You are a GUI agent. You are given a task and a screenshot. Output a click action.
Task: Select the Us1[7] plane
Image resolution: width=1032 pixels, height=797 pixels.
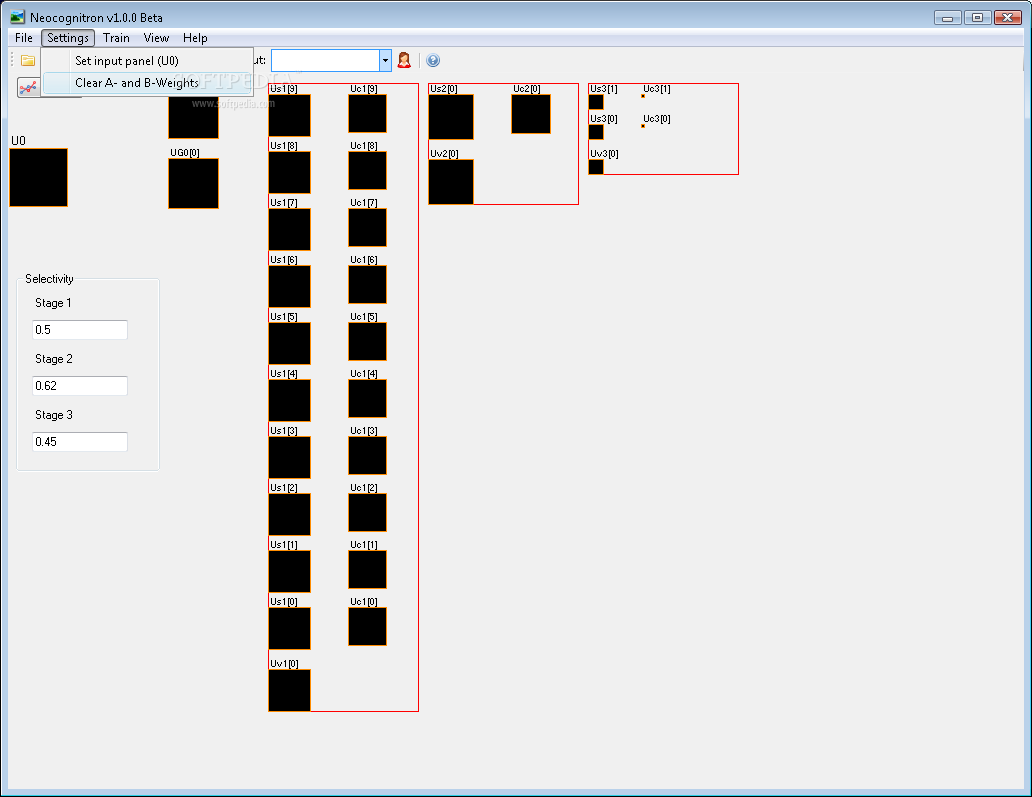290,230
